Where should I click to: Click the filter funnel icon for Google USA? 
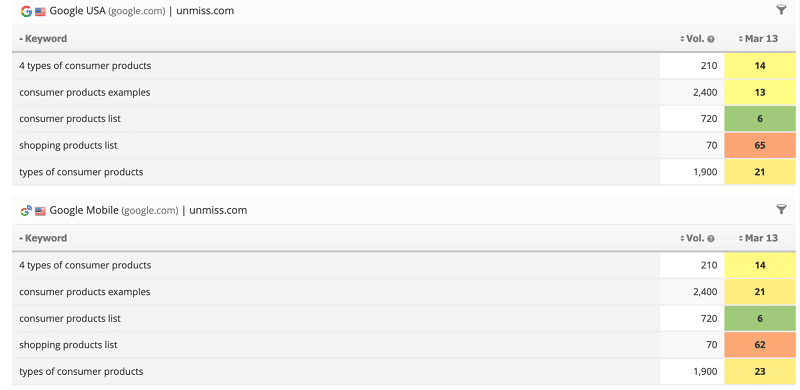[781, 10]
